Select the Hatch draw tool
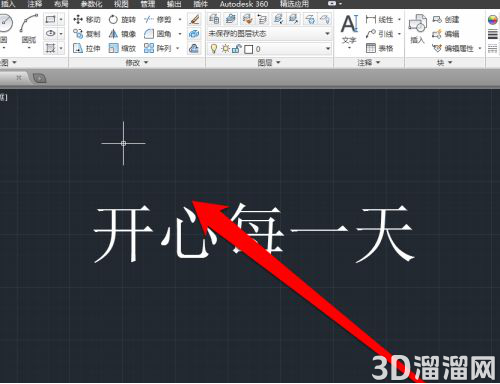This screenshot has width=500, height=384. [x=50, y=48]
